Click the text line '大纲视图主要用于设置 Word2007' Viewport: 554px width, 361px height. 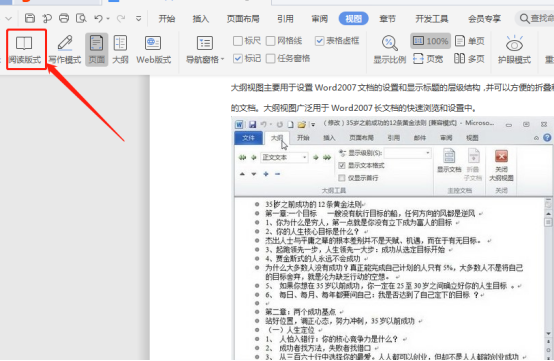click(293, 87)
